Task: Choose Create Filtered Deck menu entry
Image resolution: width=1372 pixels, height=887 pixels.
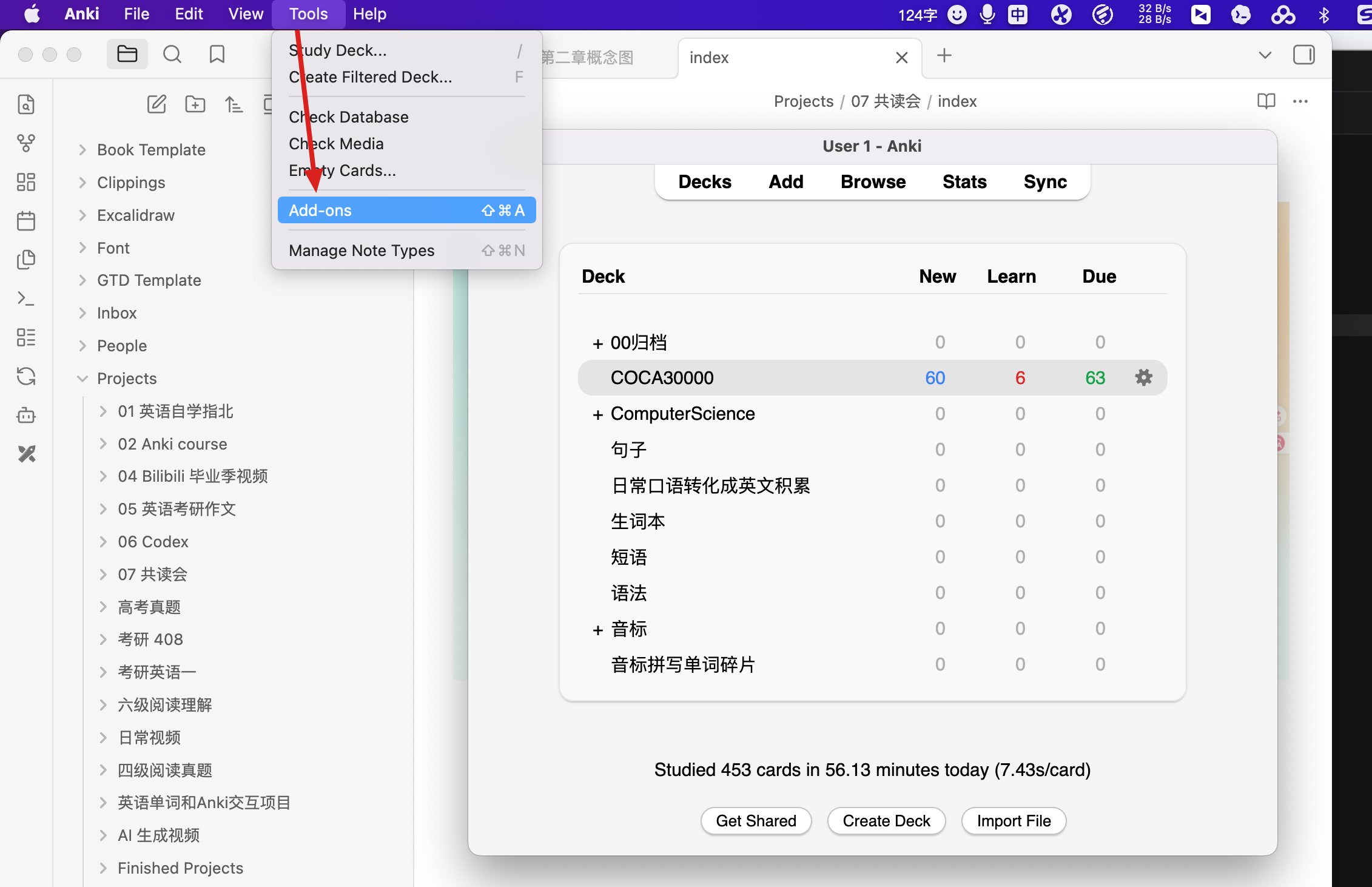Action: click(406, 77)
